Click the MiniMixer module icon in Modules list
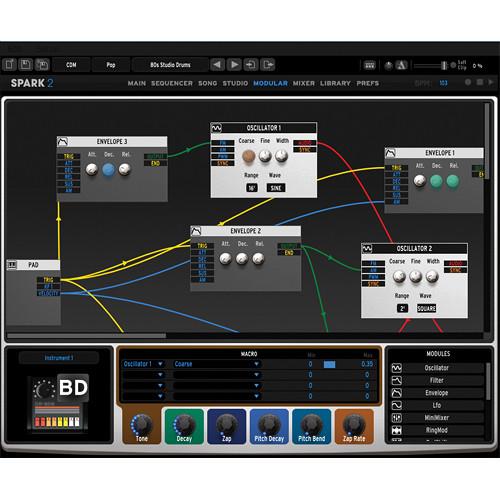Screen dimensions: 500x500 click(x=397, y=418)
